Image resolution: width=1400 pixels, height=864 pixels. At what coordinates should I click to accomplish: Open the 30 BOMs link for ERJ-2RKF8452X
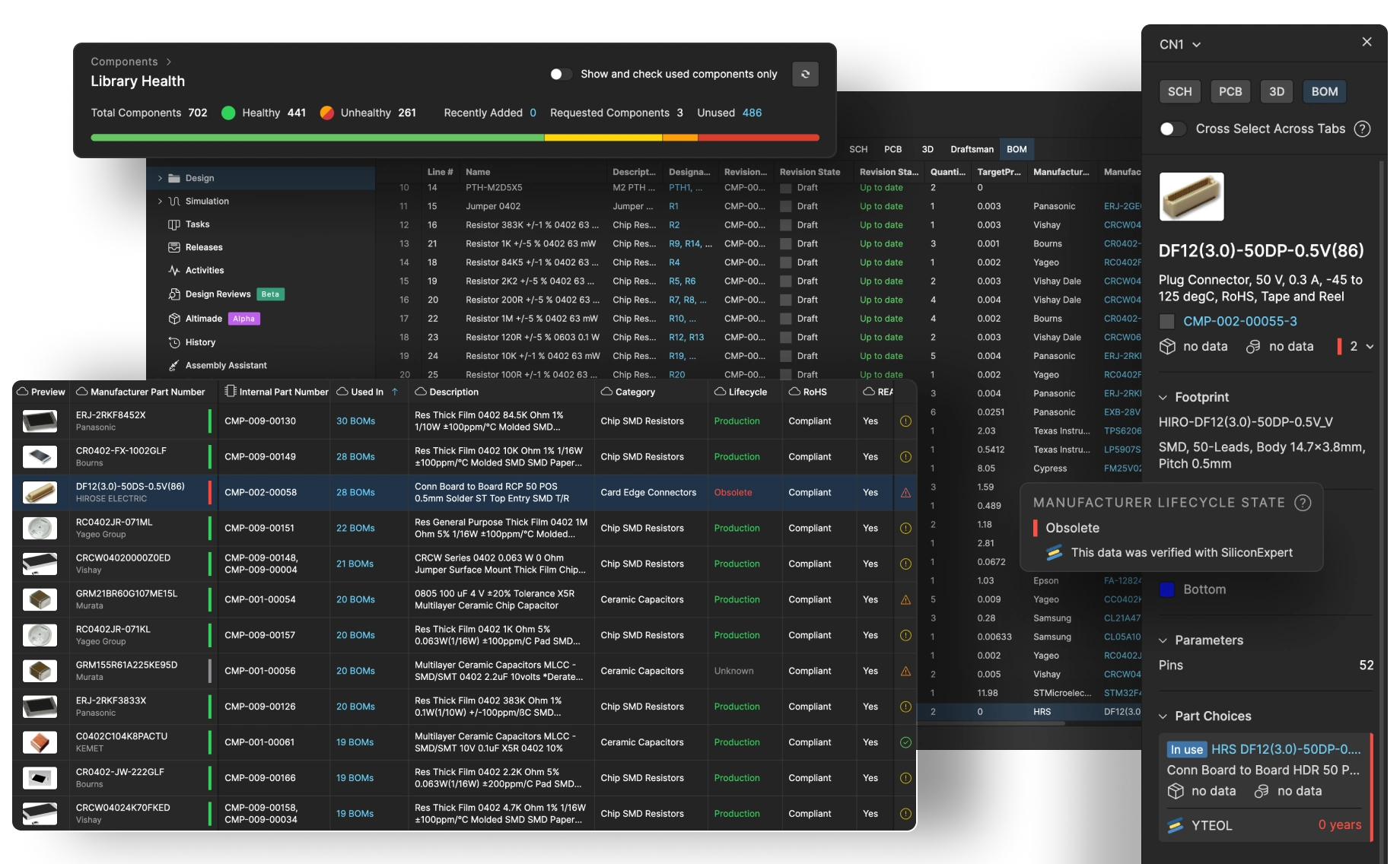(x=355, y=421)
